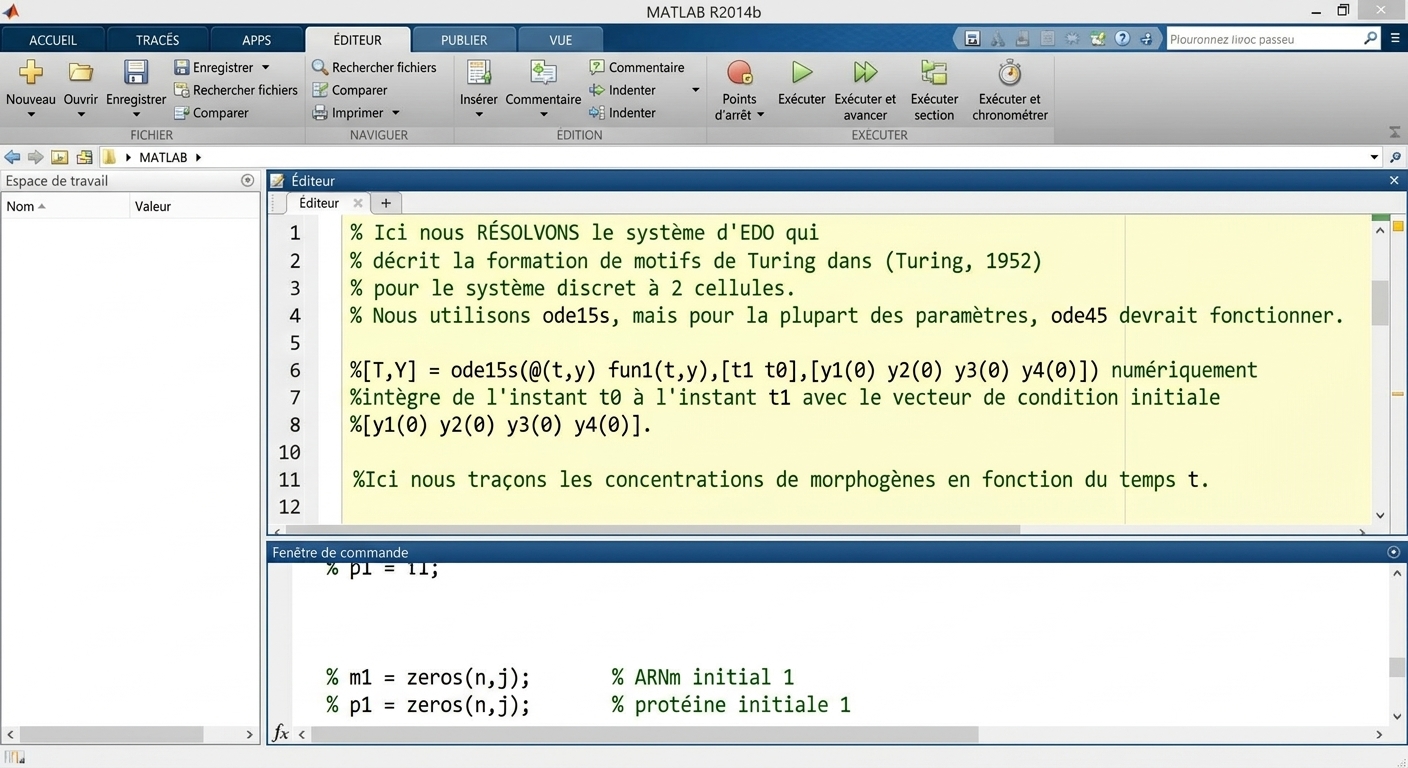The image size is (1408, 768).
Task: Click the line "%[y1(0) y2(0) y3(0) y4(0)]."
Action: point(501,425)
